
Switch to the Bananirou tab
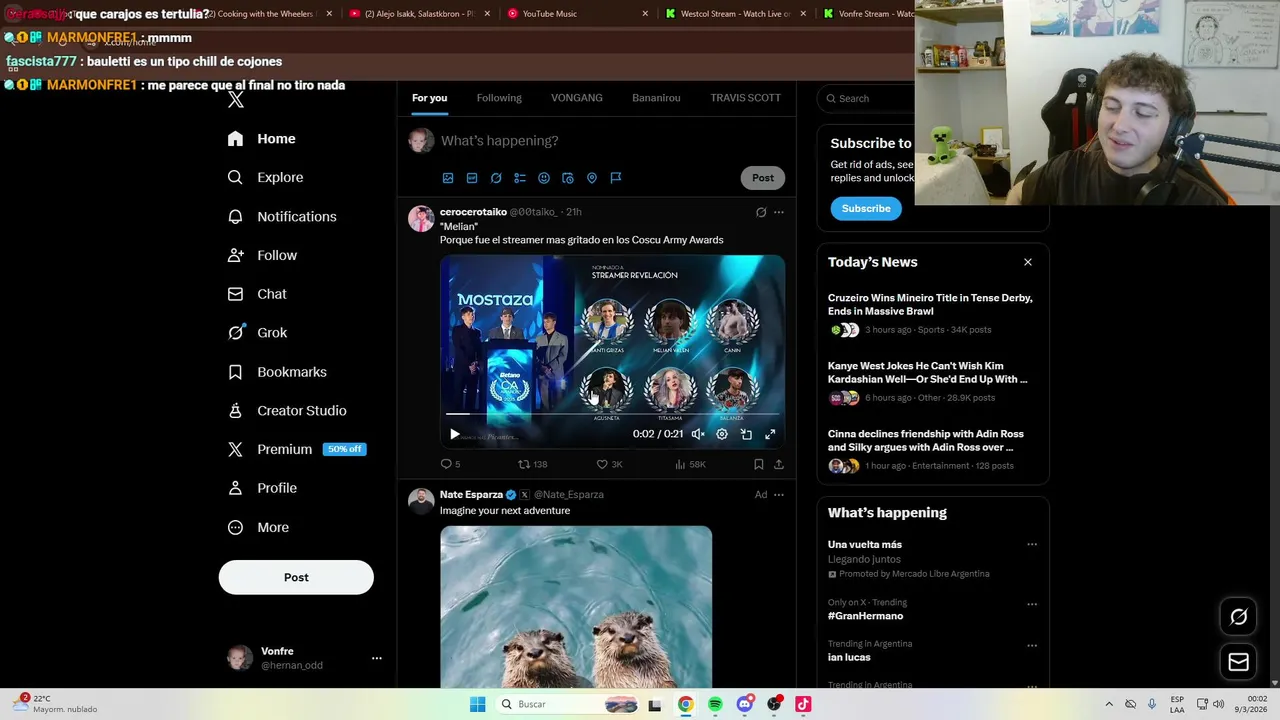tap(656, 98)
